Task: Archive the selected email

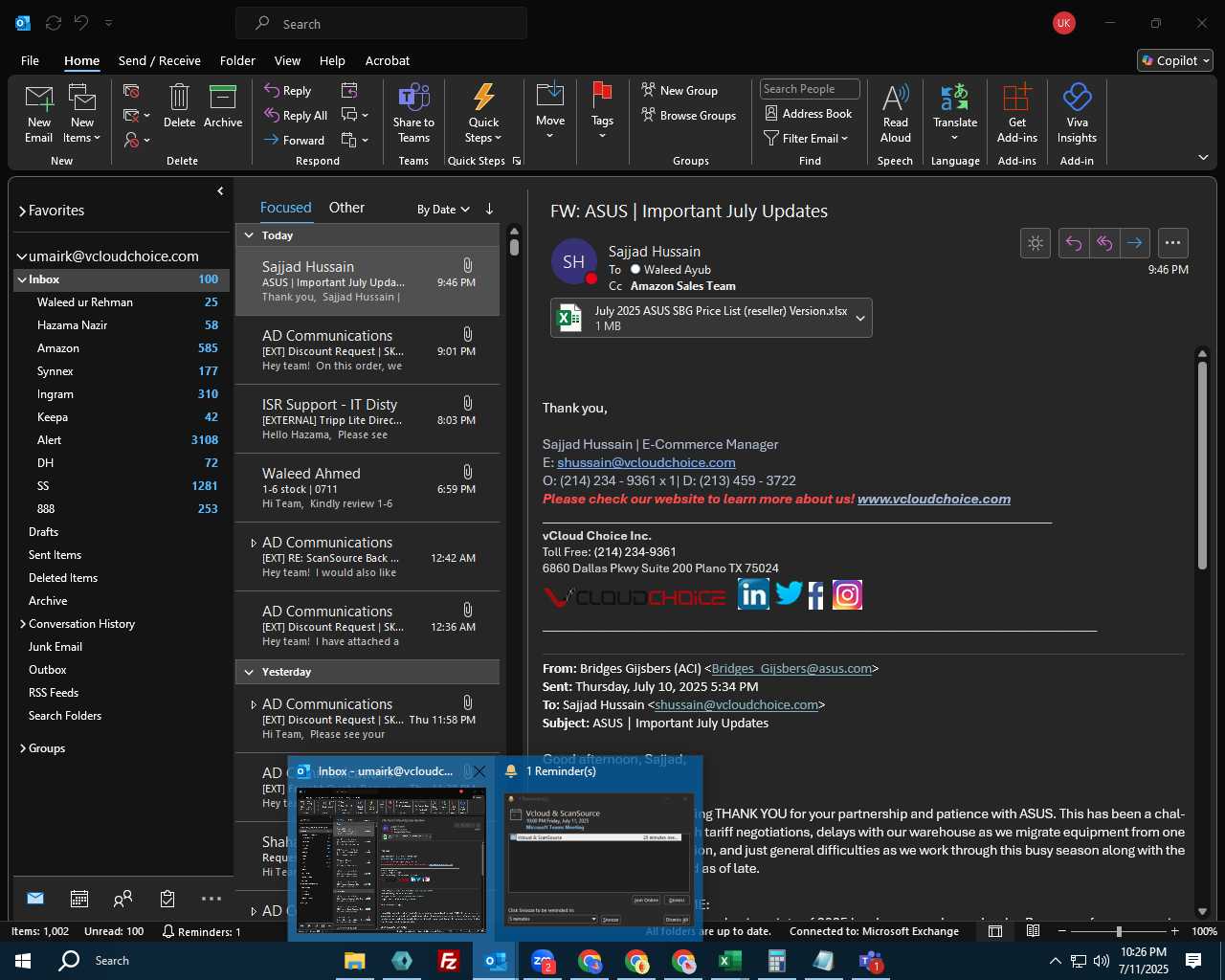Action: [x=223, y=105]
